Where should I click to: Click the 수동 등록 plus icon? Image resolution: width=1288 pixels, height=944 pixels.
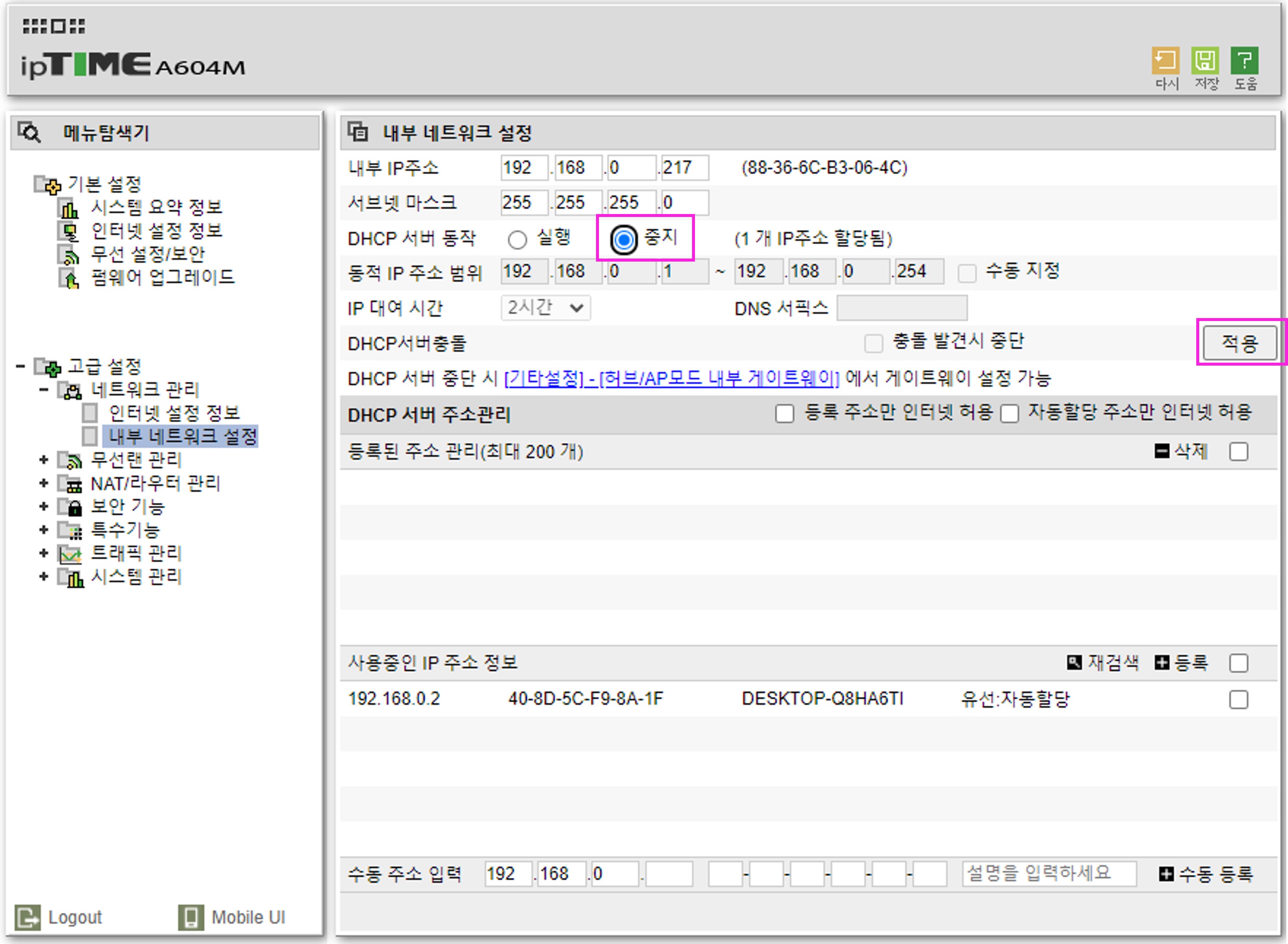coord(1166,874)
